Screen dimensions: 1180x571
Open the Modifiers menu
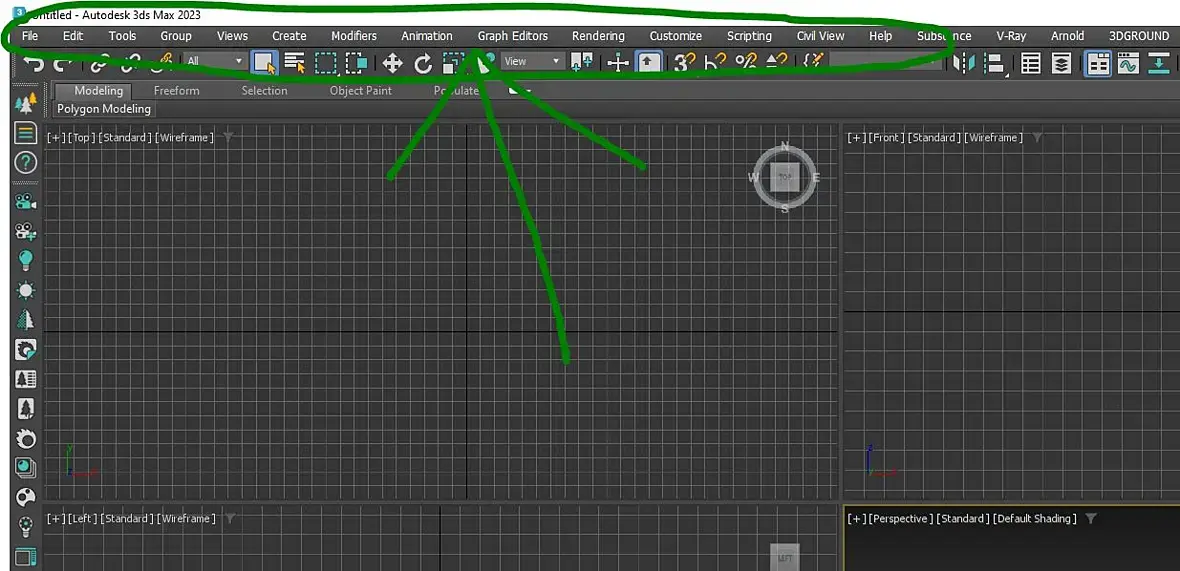pyautogui.click(x=354, y=35)
